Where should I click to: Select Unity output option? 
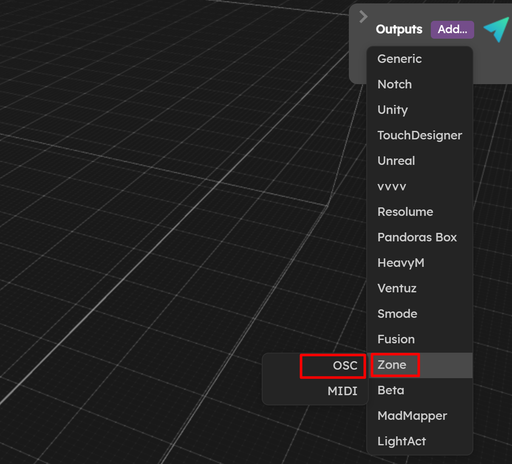[420, 110]
